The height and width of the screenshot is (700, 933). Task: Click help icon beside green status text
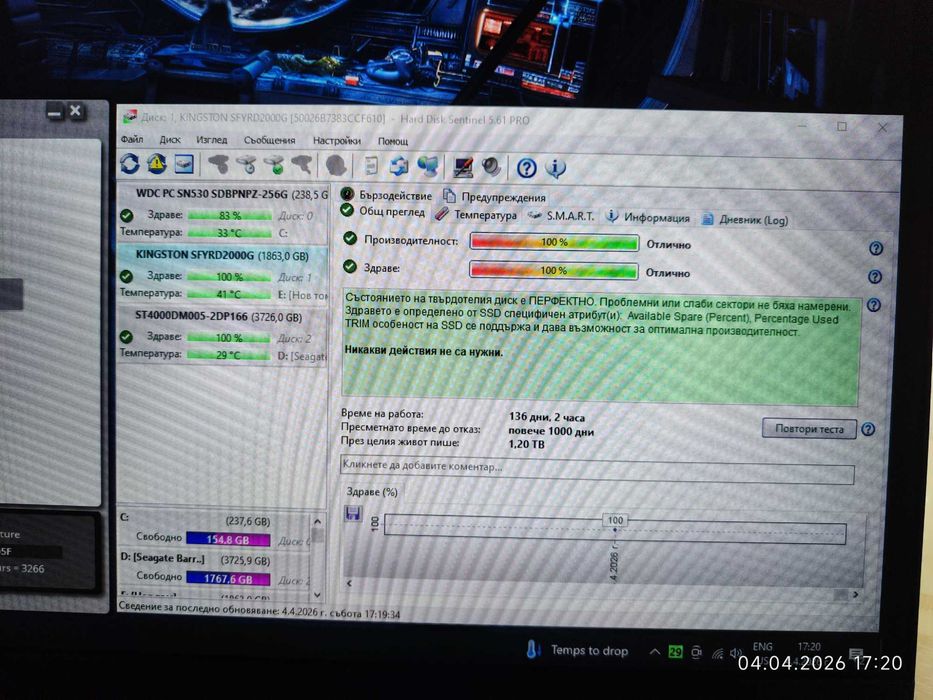tap(873, 305)
